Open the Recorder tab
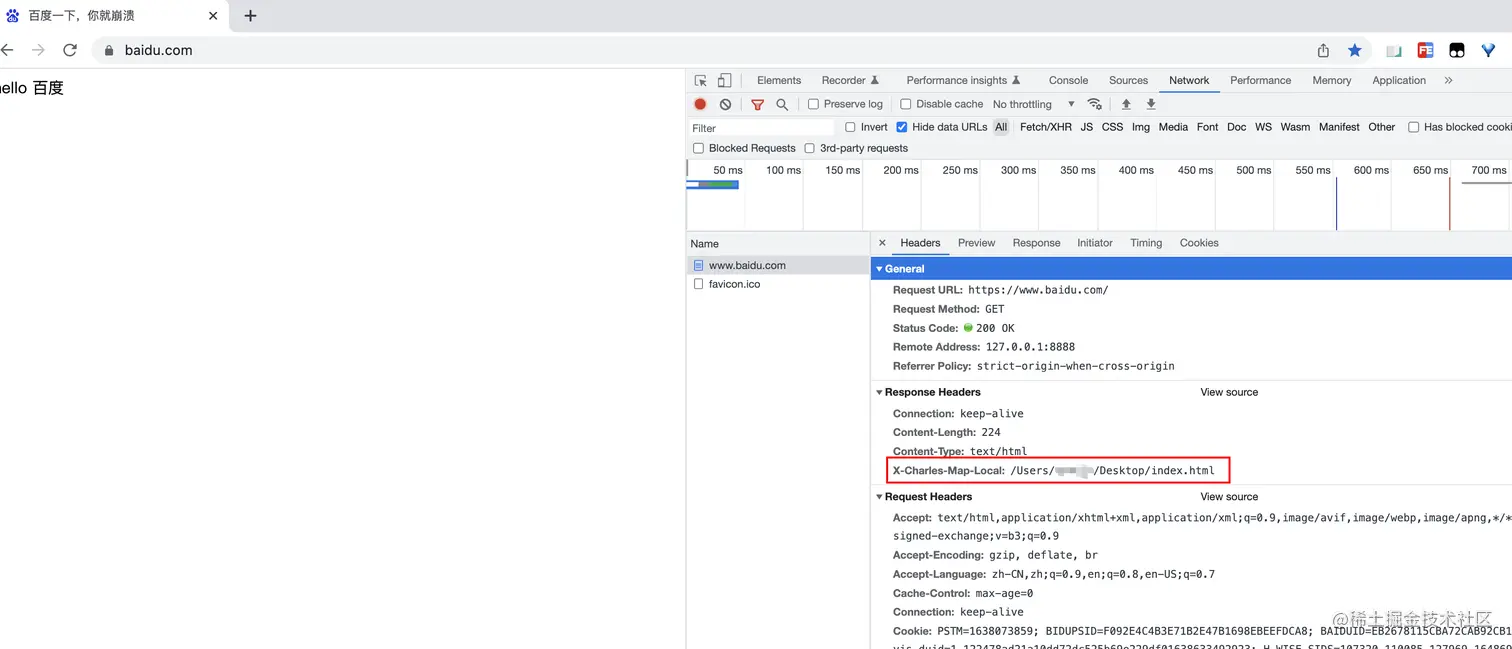1512x649 pixels. tap(850, 81)
